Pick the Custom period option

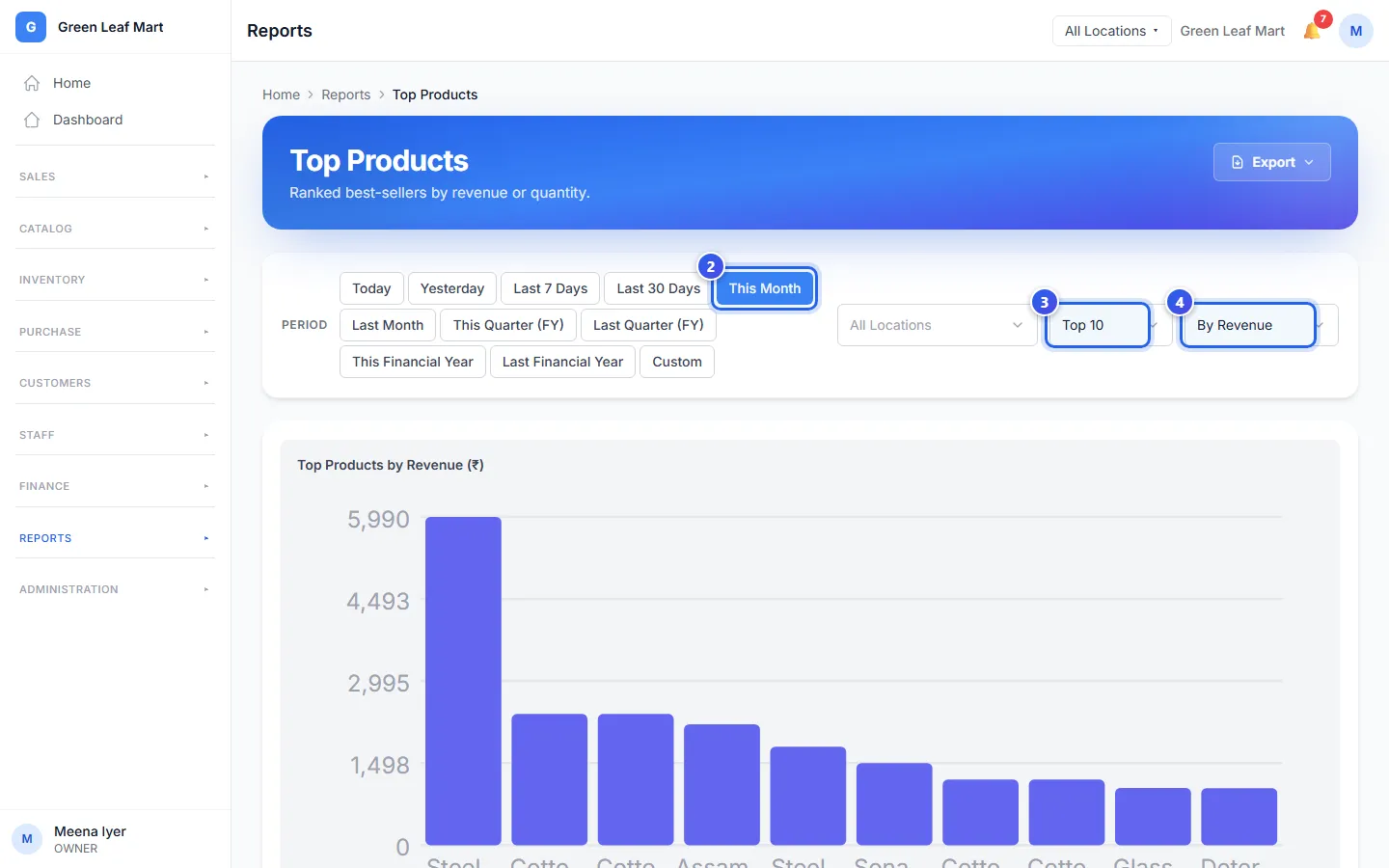[x=677, y=362]
